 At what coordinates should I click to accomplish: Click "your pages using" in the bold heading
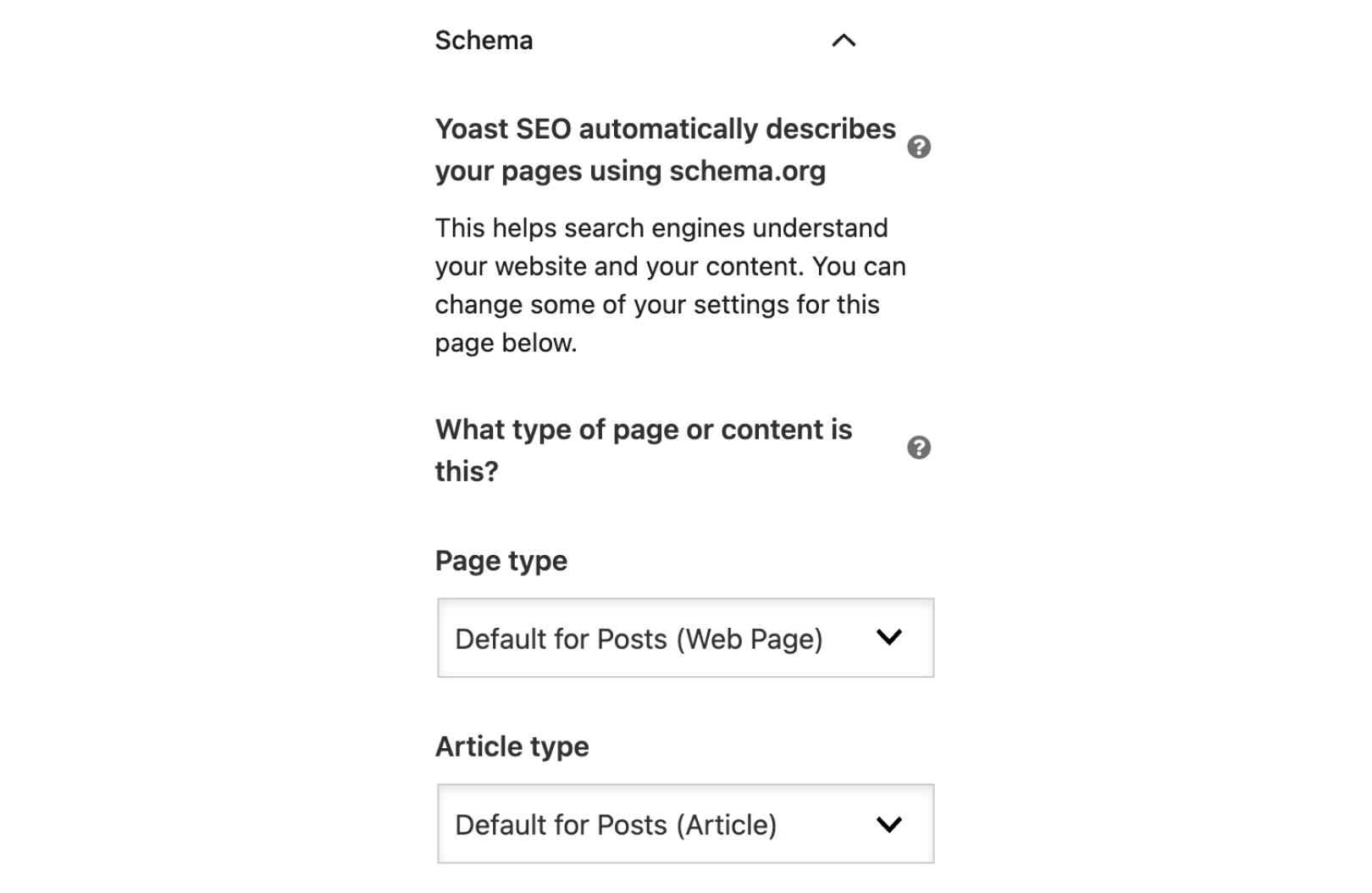point(548,171)
